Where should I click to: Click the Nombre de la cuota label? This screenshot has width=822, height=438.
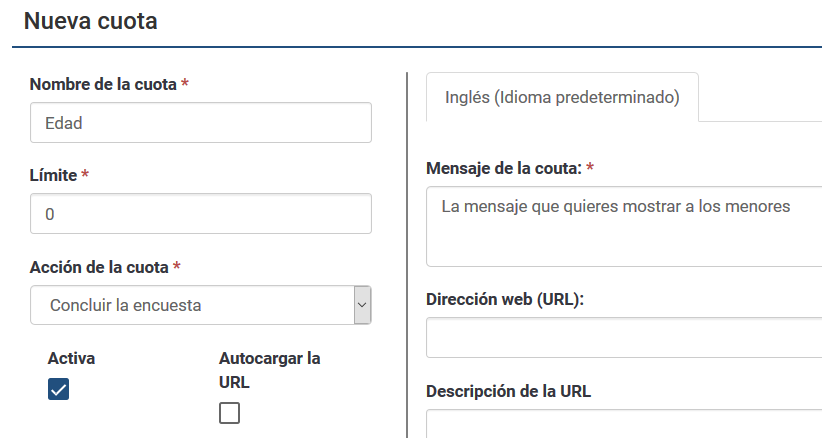(x=104, y=85)
